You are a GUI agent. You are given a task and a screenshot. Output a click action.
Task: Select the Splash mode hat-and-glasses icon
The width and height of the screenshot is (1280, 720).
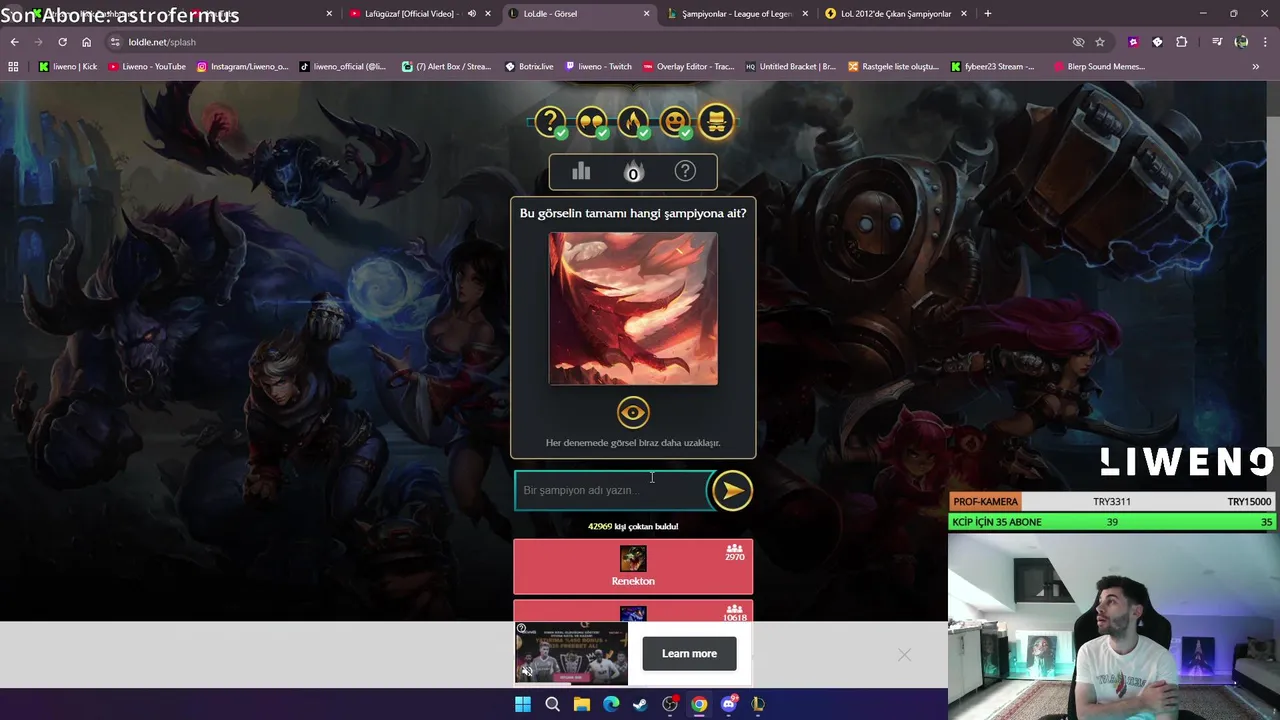click(x=716, y=122)
